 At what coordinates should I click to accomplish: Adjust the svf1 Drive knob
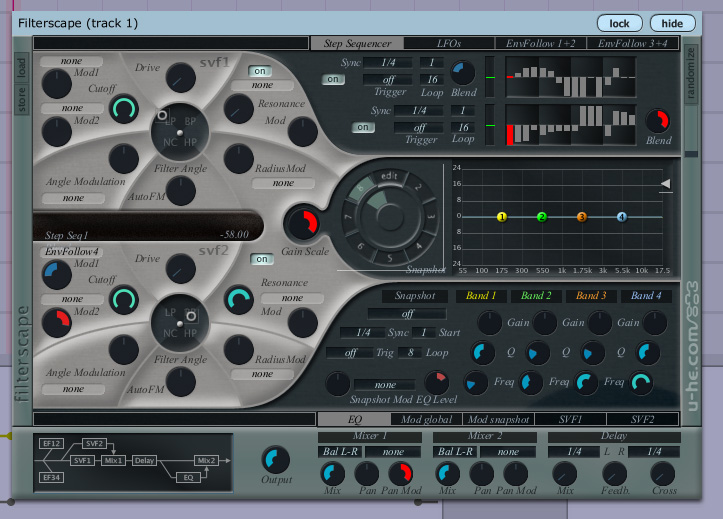[180, 78]
